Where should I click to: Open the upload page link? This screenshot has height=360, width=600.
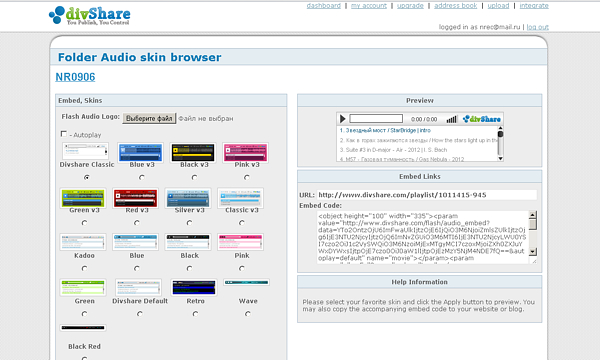[498, 6]
